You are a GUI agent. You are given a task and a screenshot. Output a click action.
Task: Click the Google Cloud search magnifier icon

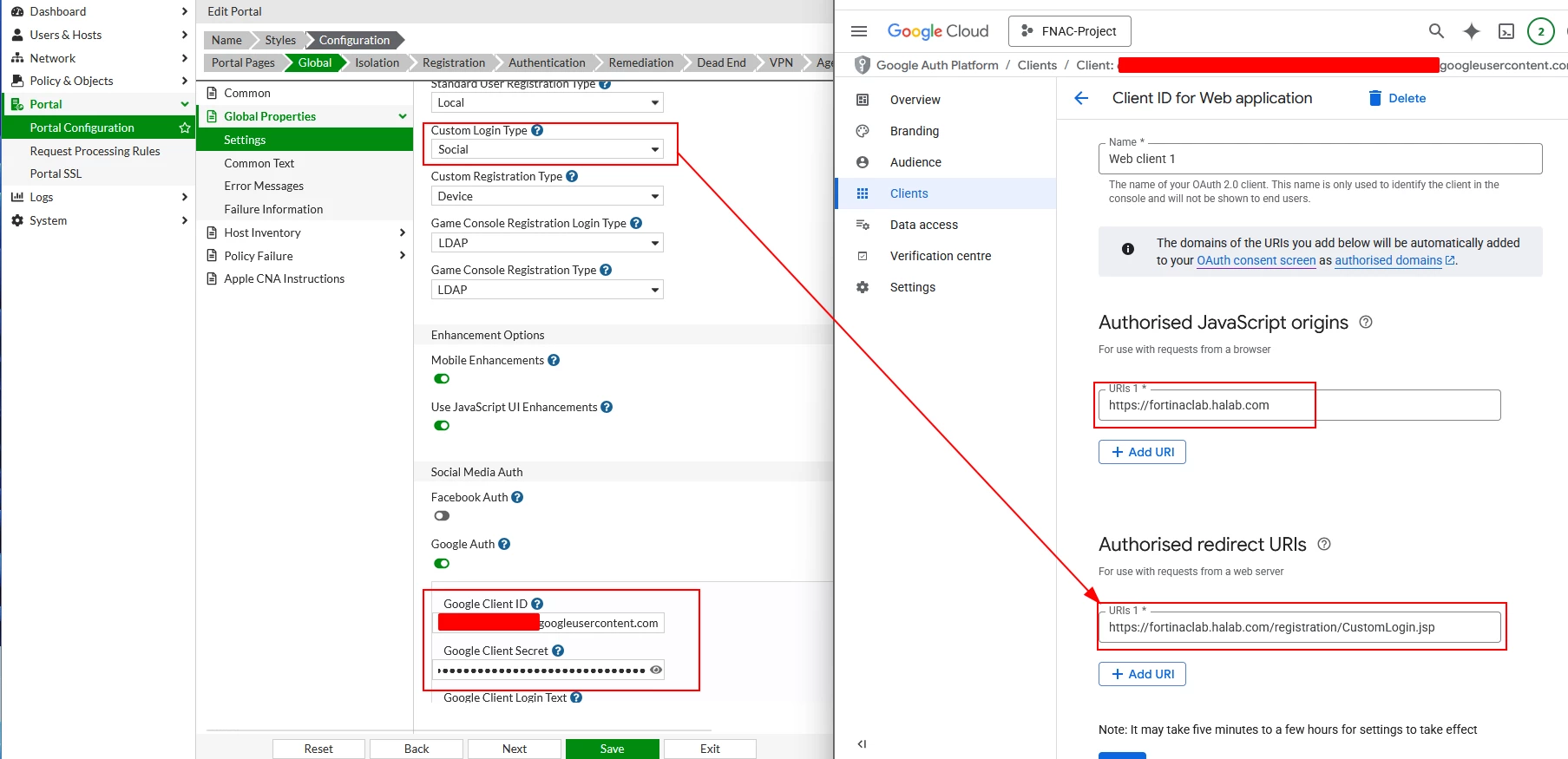pyautogui.click(x=1436, y=31)
